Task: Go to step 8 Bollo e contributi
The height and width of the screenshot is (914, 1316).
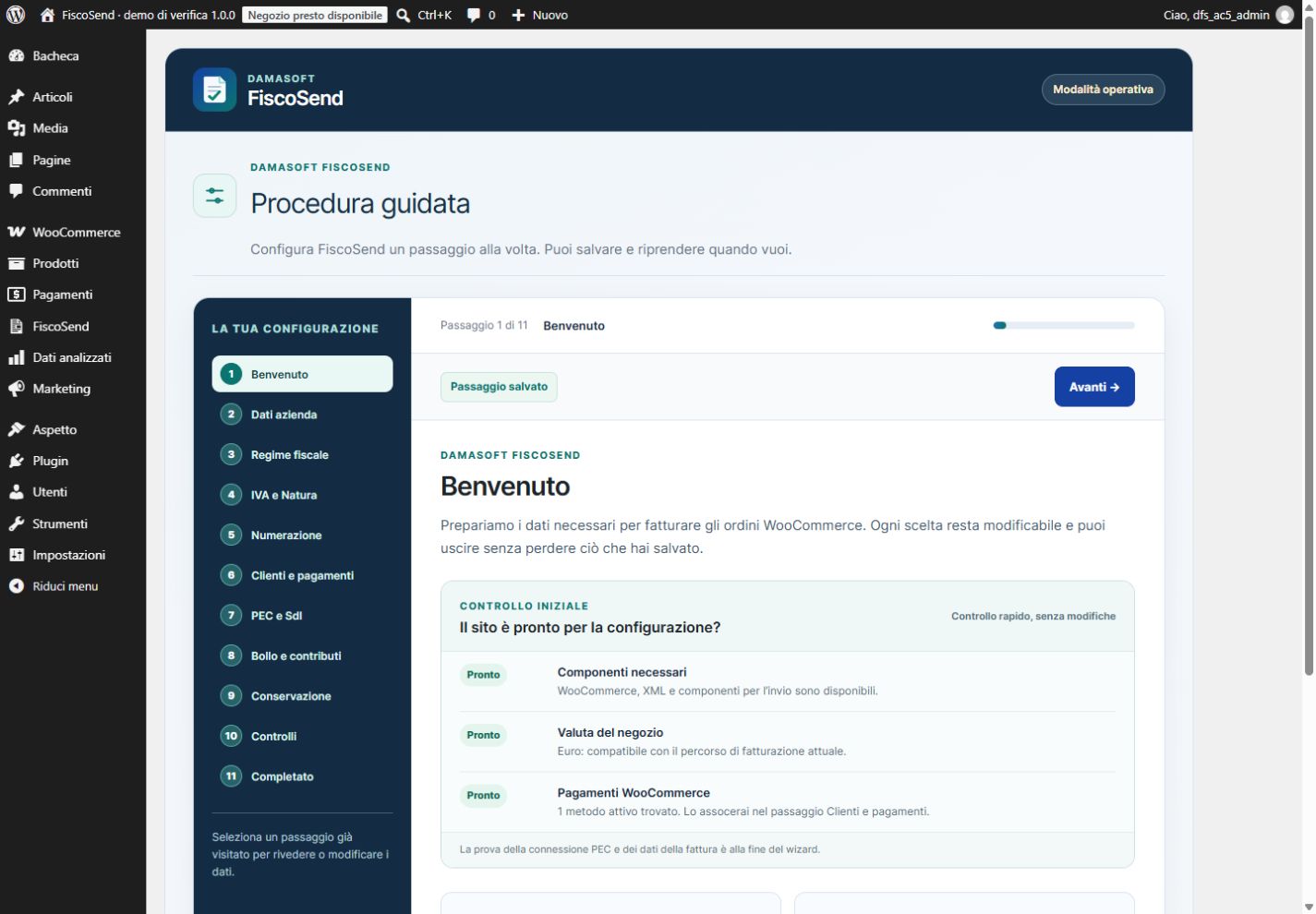Action: (302, 655)
